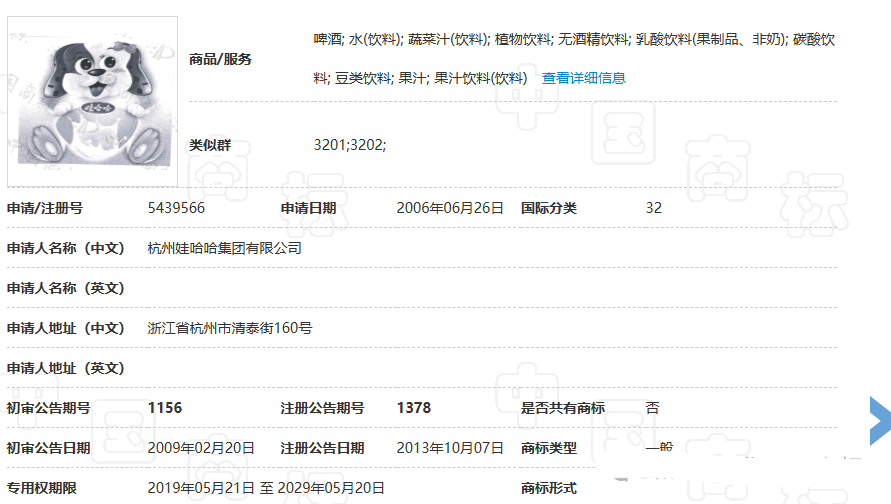The height and width of the screenshot is (504, 891).
Task: Select similar group codes 3201;3202;
Action: pos(349,145)
